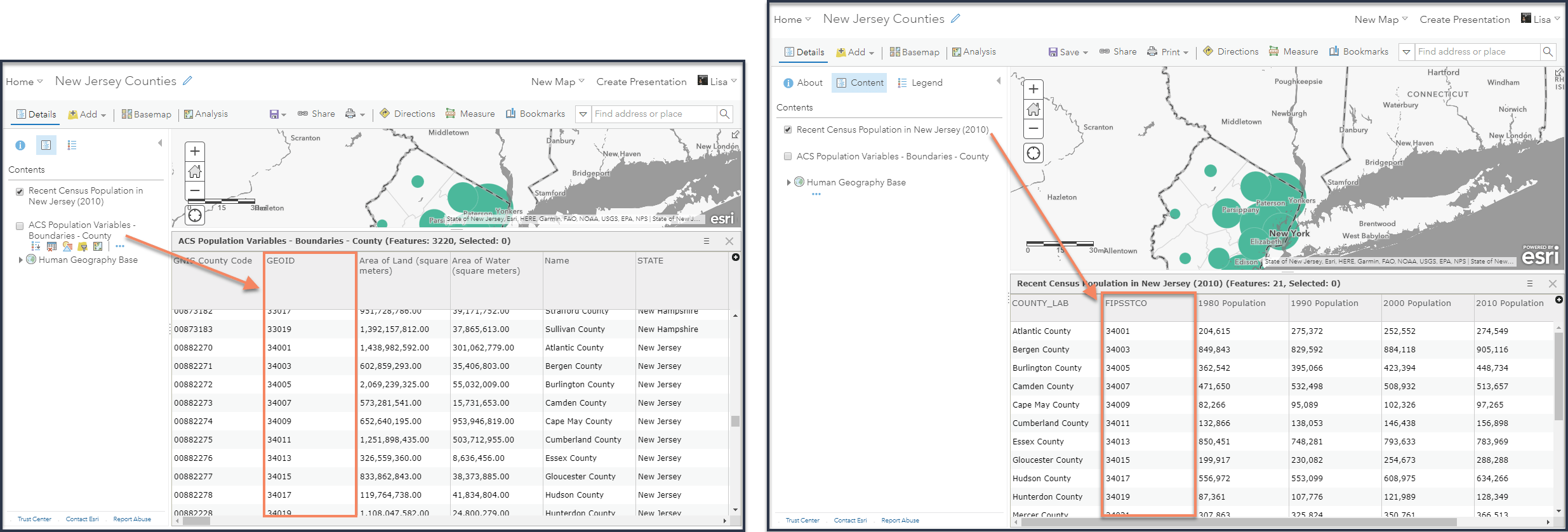Open the About info icon in left window
Image resolution: width=1568 pixels, height=532 pixels.
click(x=20, y=145)
